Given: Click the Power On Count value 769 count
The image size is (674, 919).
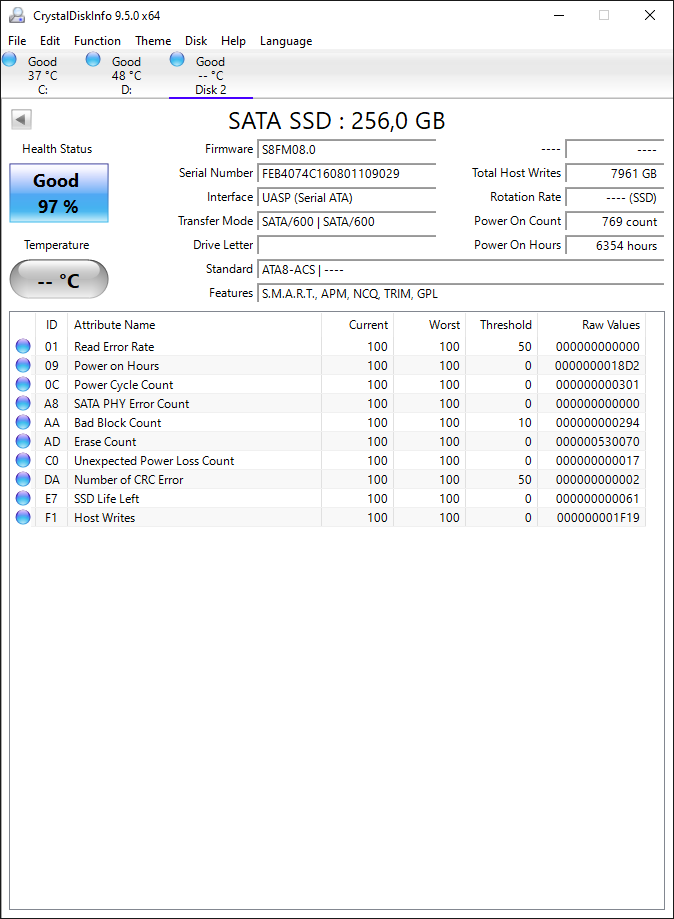Looking at the screenshot, I should pyautogui.click(x=615, y=222).
